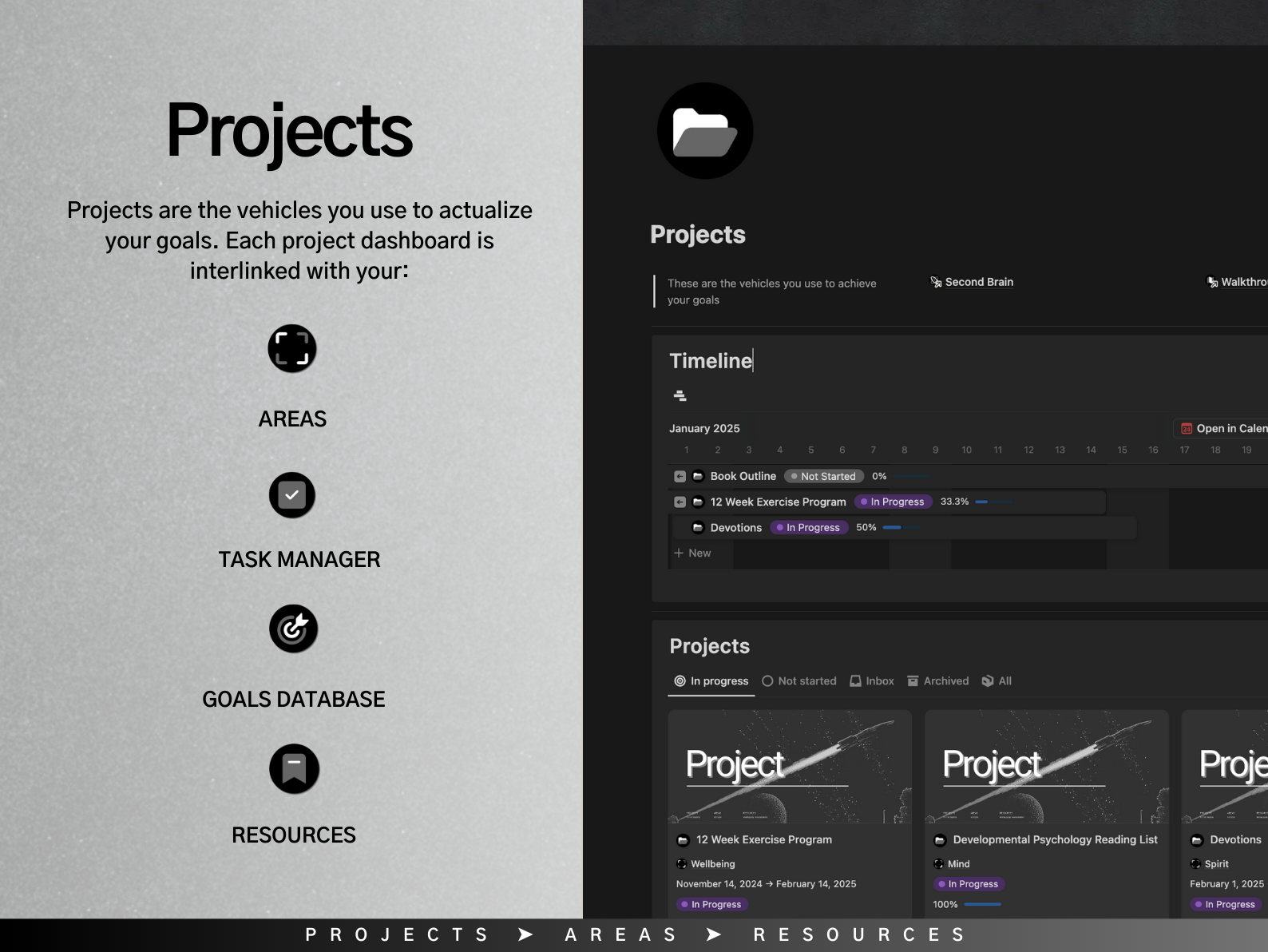Viewport: 1268px width, 952px height.
Task: Click In Progress tag on Devotions card
Action: point(1226,905)
